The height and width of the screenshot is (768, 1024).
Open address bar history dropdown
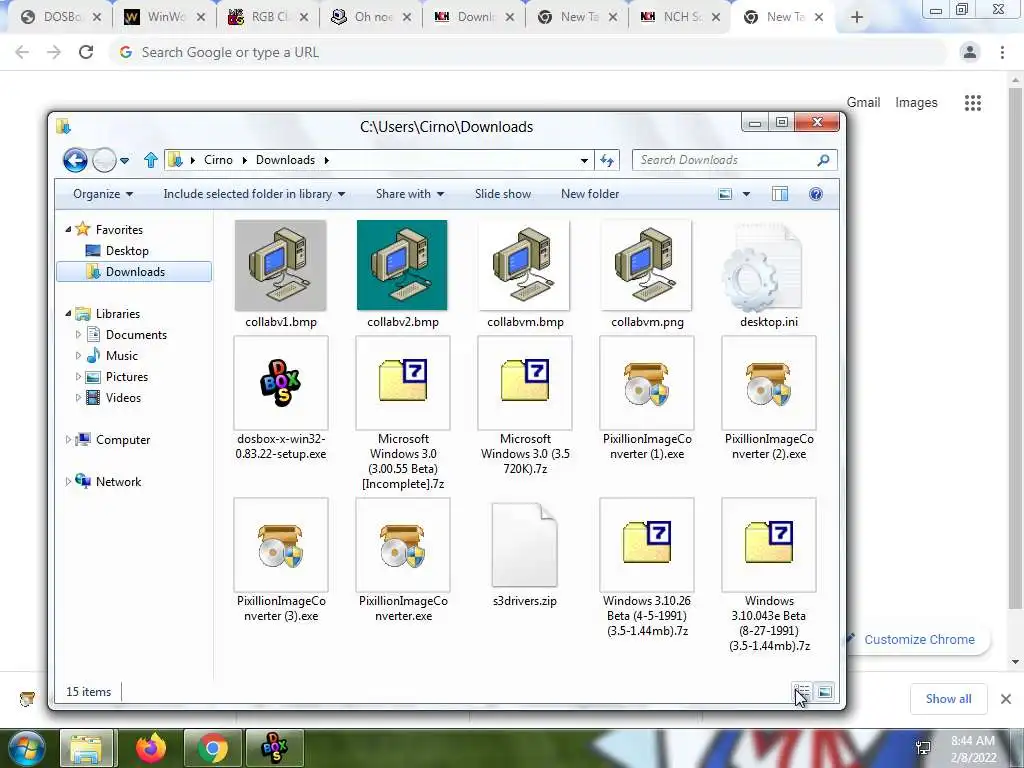[x=584, y=160]
